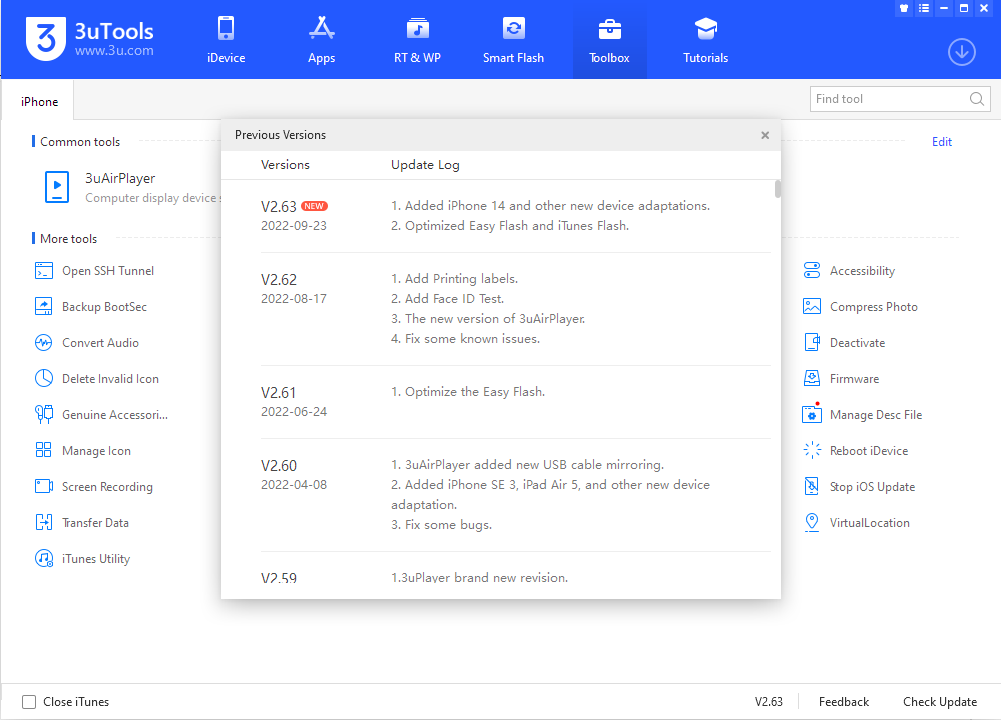Open the Apps section

321,40
